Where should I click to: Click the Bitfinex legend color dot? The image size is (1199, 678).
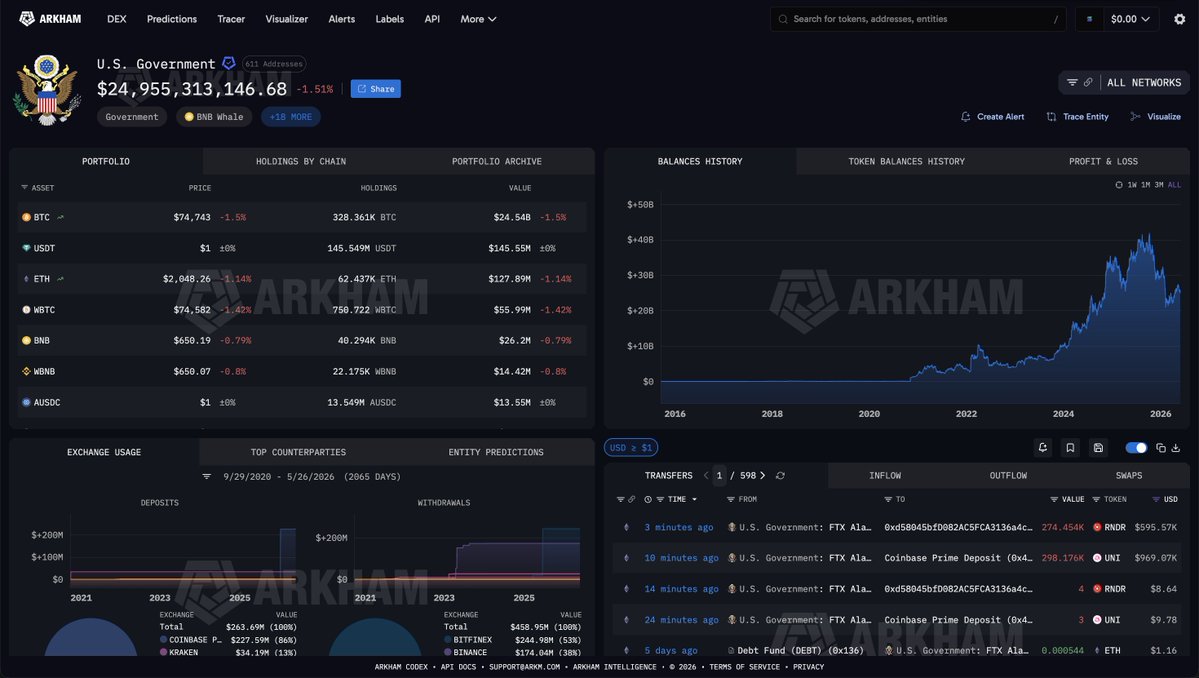coord(448,640)
